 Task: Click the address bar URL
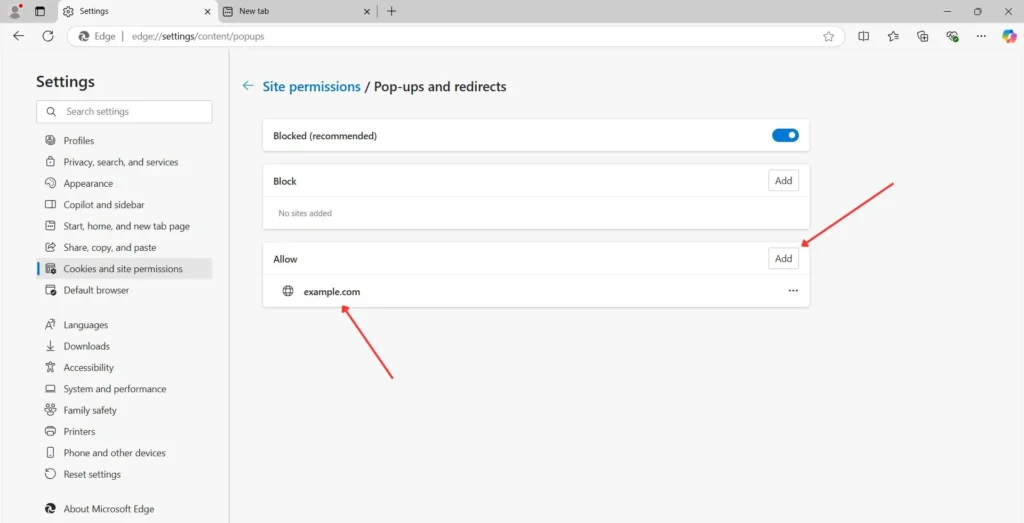coord(198,37)
